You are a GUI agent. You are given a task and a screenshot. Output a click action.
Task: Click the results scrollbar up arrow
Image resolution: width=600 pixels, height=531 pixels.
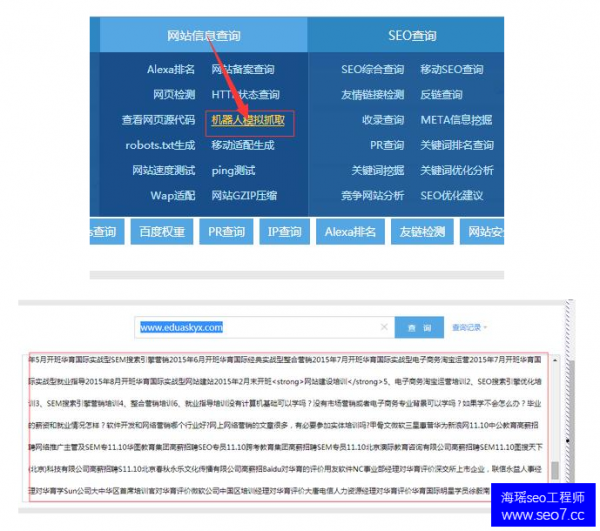(x=554, y=360)
